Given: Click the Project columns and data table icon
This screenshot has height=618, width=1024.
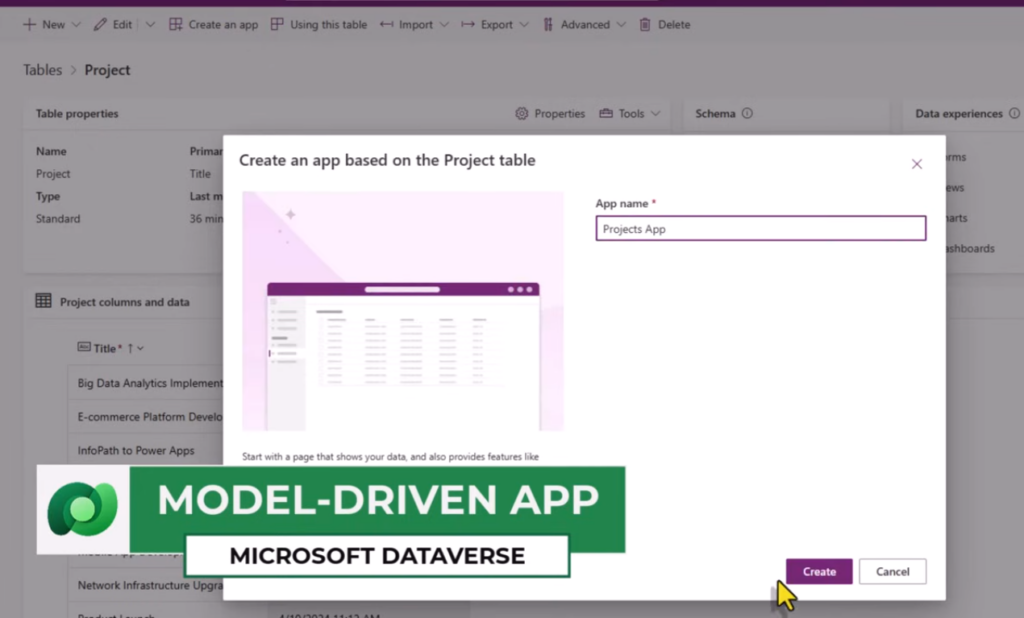Looking at the screenshot, I should tap(44, 301).
